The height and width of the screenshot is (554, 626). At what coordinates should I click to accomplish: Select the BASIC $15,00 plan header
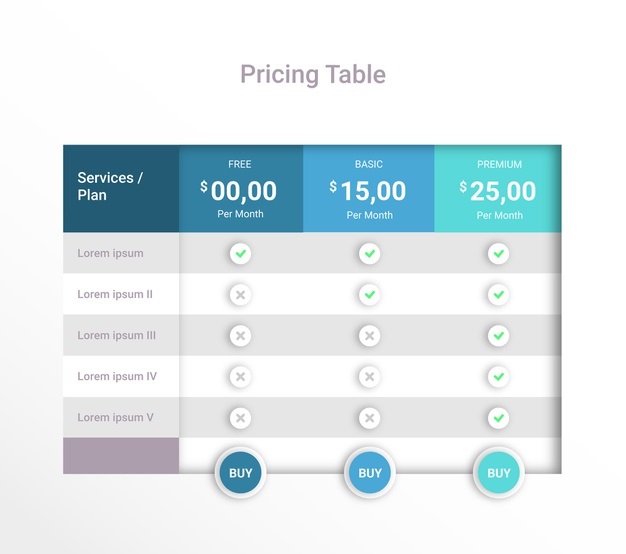(x=369, y=189)
